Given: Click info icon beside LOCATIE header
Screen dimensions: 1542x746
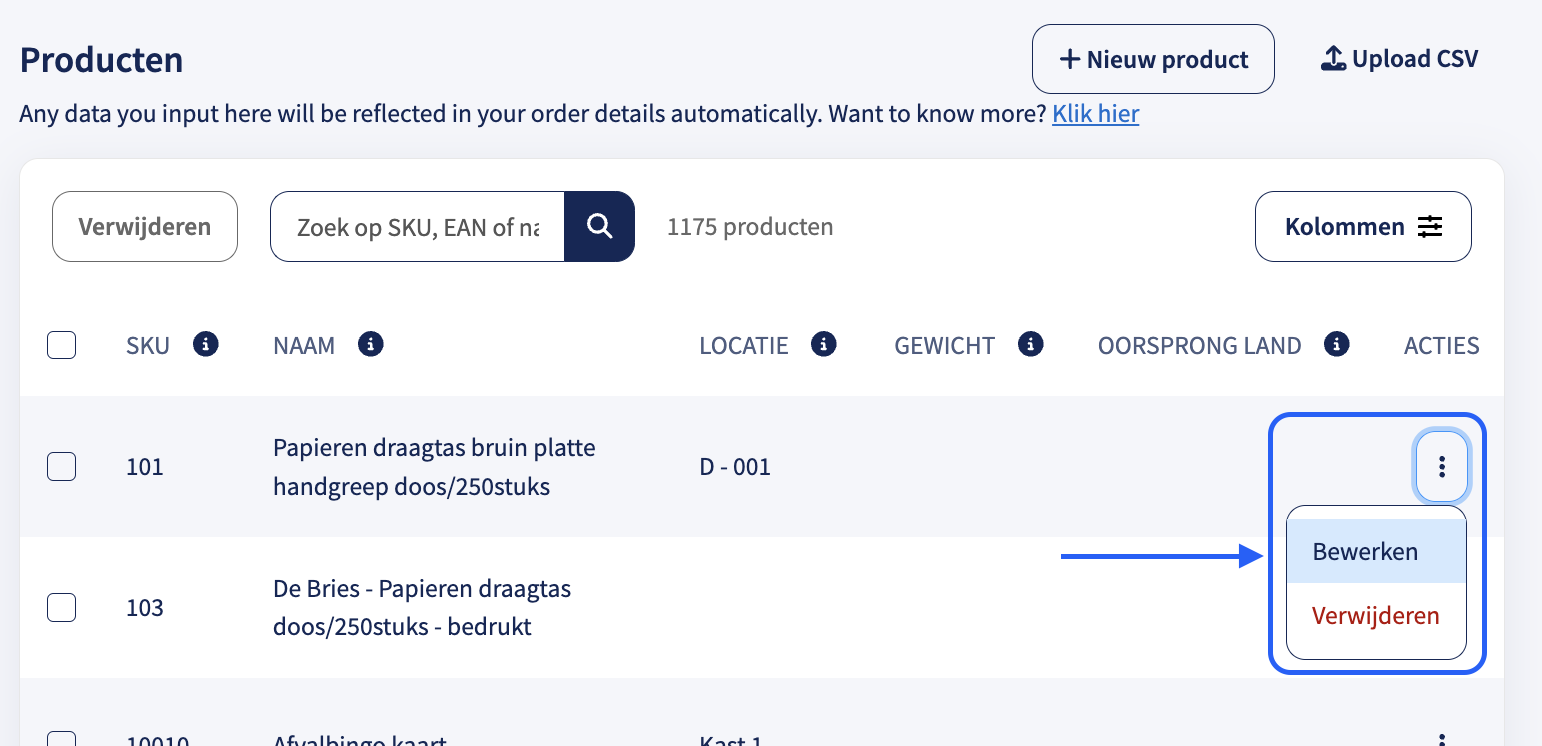Looking at the screenshot, I should (x=824, y=345).
